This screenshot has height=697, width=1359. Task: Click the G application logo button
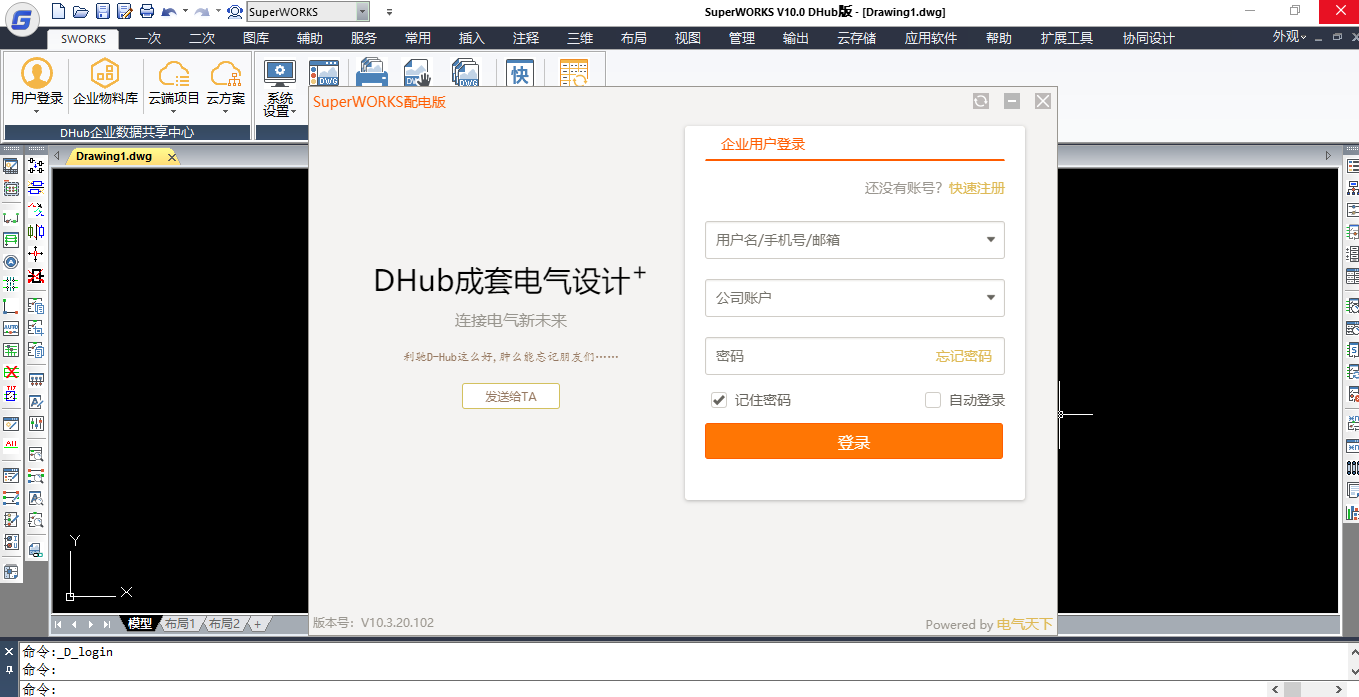pyautogui.click(x=22, y=18)
